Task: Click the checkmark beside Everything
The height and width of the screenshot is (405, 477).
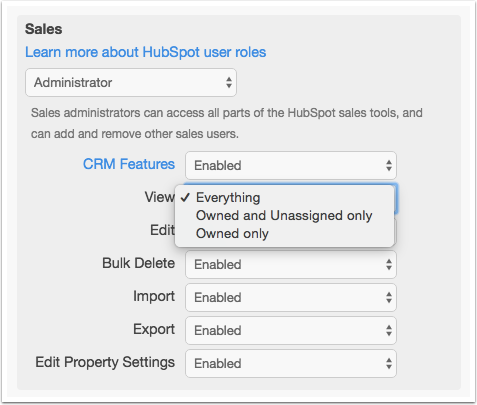Action: 185,198
